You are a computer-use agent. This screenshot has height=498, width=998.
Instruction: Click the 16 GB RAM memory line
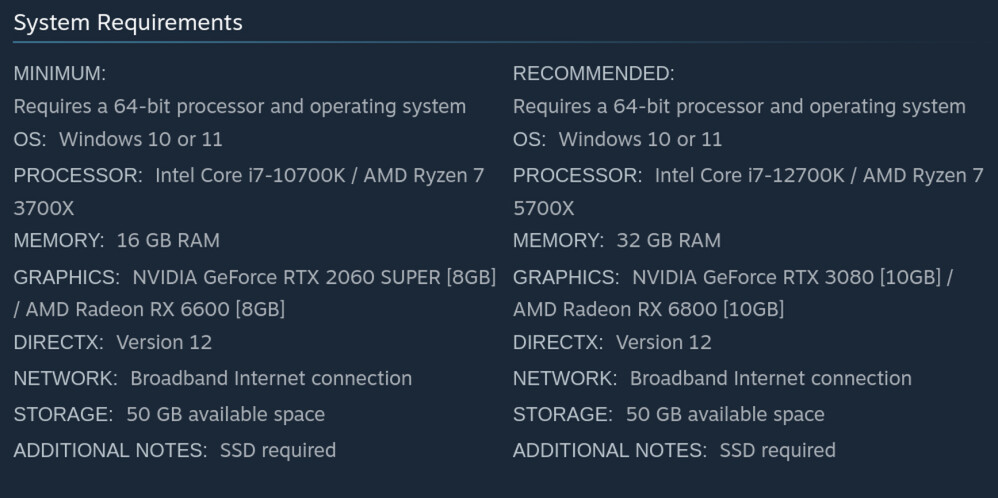pyautogui.click(x=116, y=240)
